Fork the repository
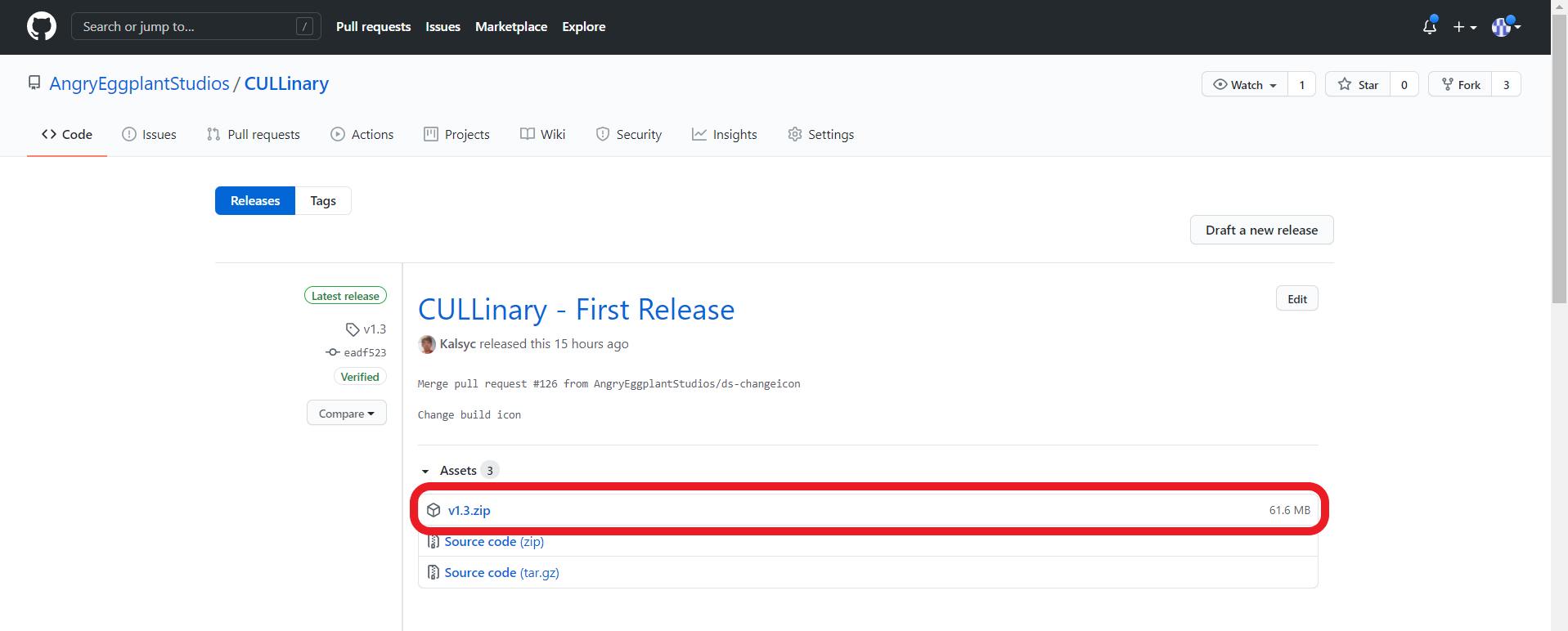The height and width of the screenshot is (631, 1568). pos(1460,84)
